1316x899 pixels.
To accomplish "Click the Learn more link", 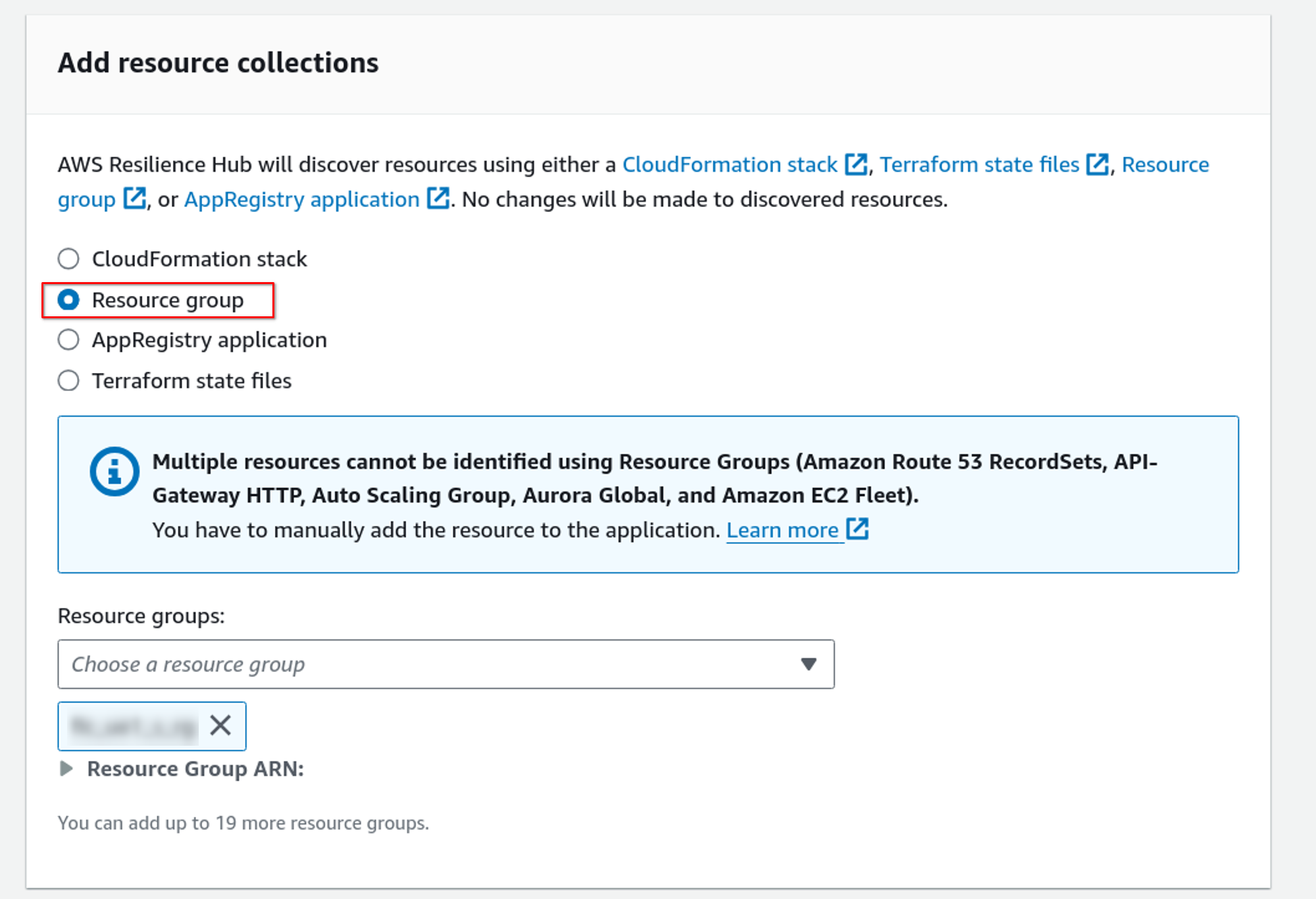I will pyautogui.click(x=782, y=530).
